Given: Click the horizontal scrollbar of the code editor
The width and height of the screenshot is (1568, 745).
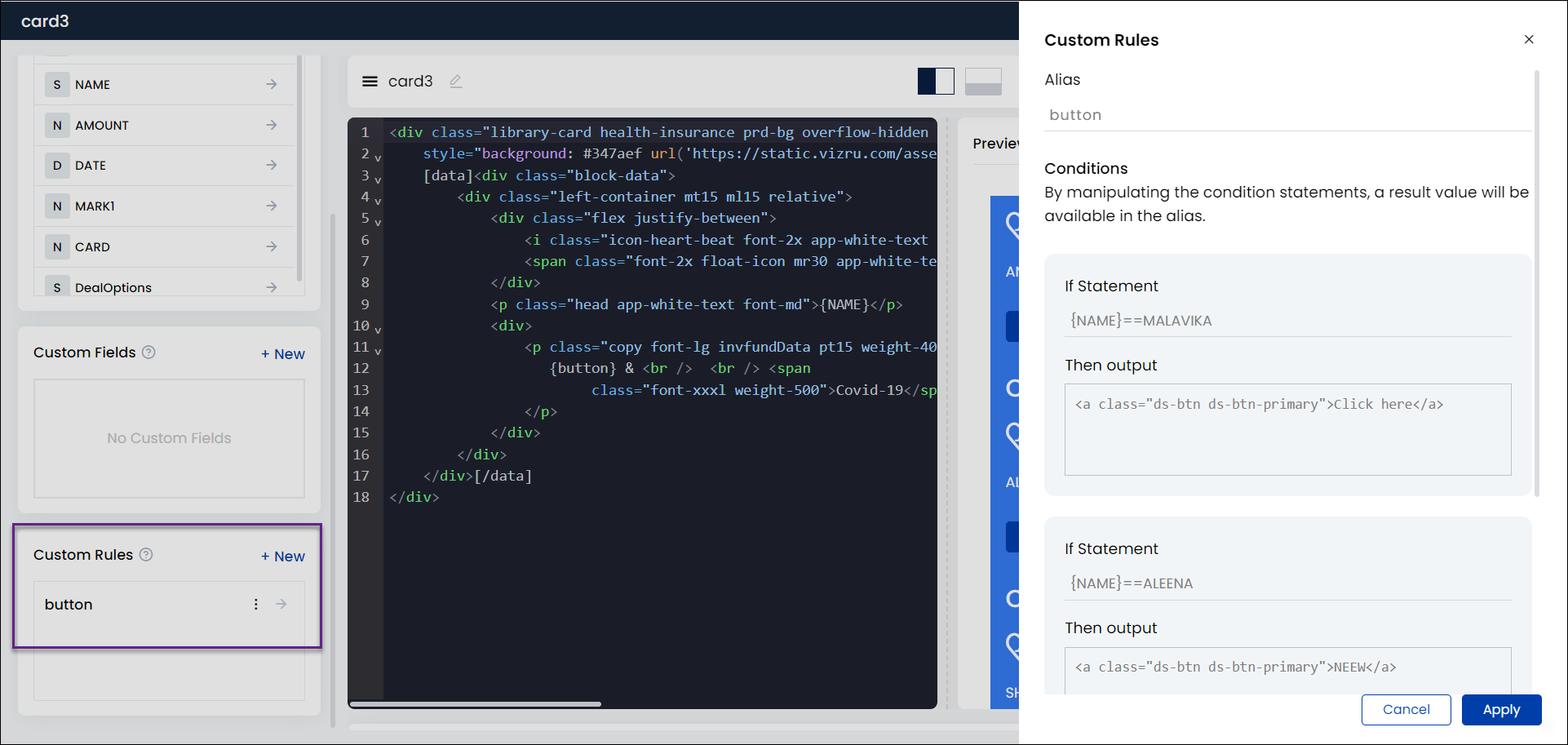Looking at the screenshot, I should pos(476,703).
